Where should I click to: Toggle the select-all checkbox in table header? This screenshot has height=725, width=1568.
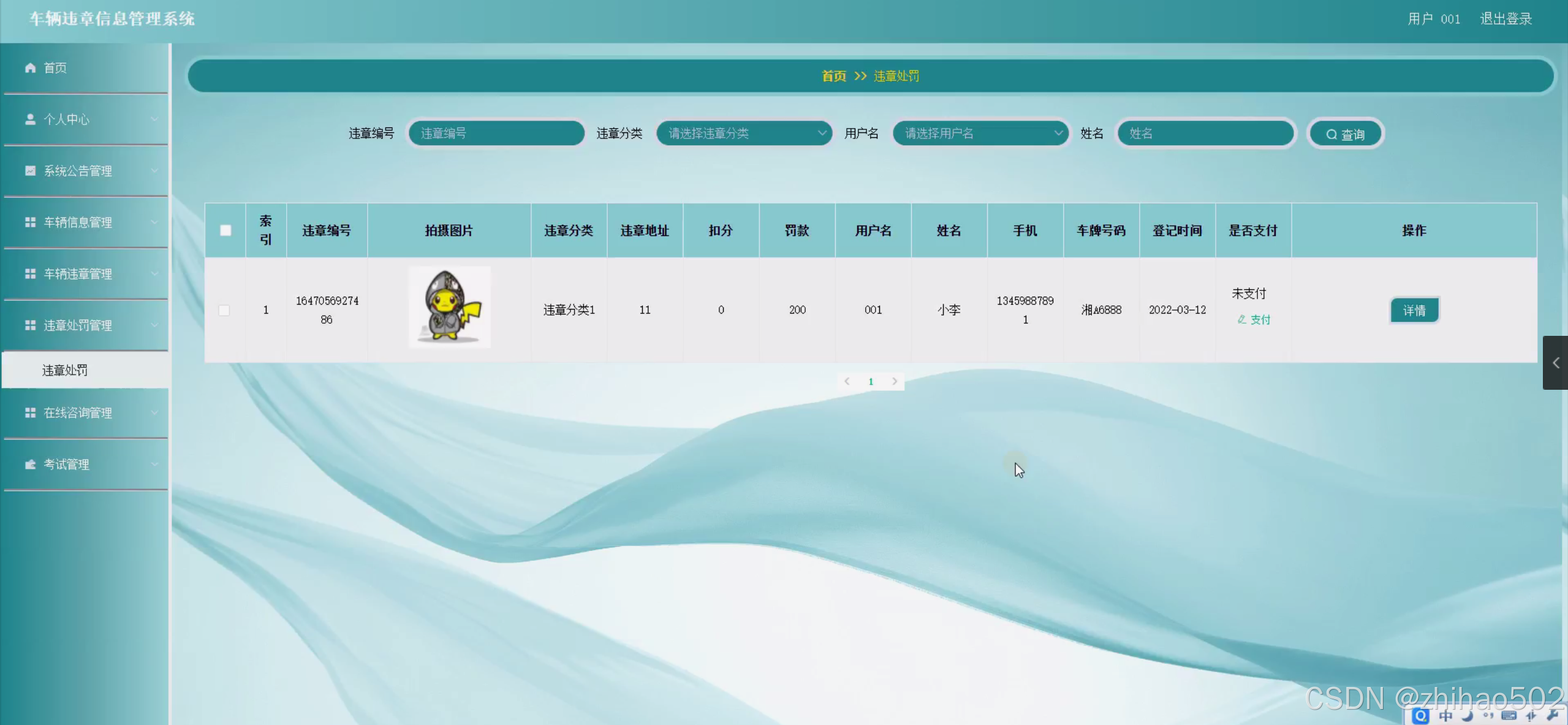(225, 230)
